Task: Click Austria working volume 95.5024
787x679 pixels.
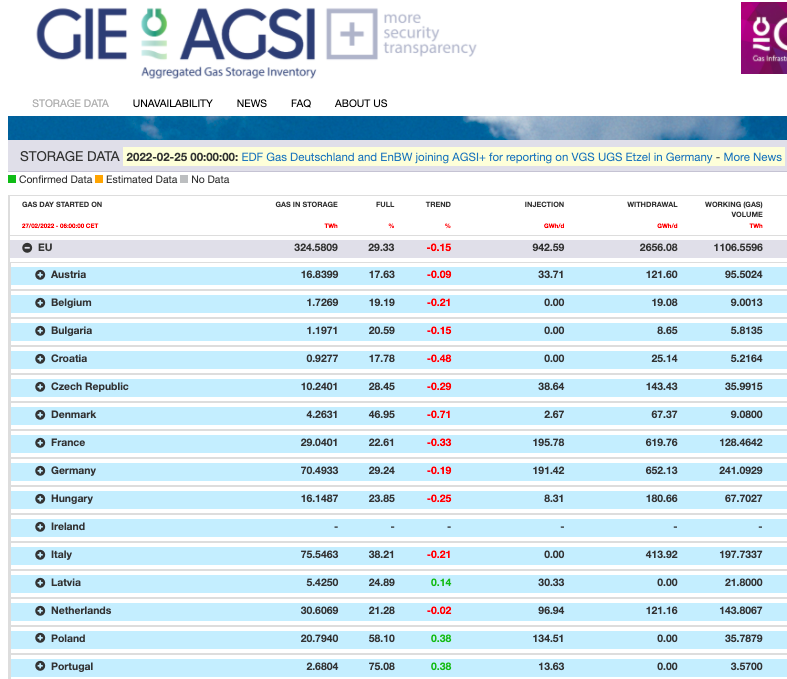Action: [743, 275]
